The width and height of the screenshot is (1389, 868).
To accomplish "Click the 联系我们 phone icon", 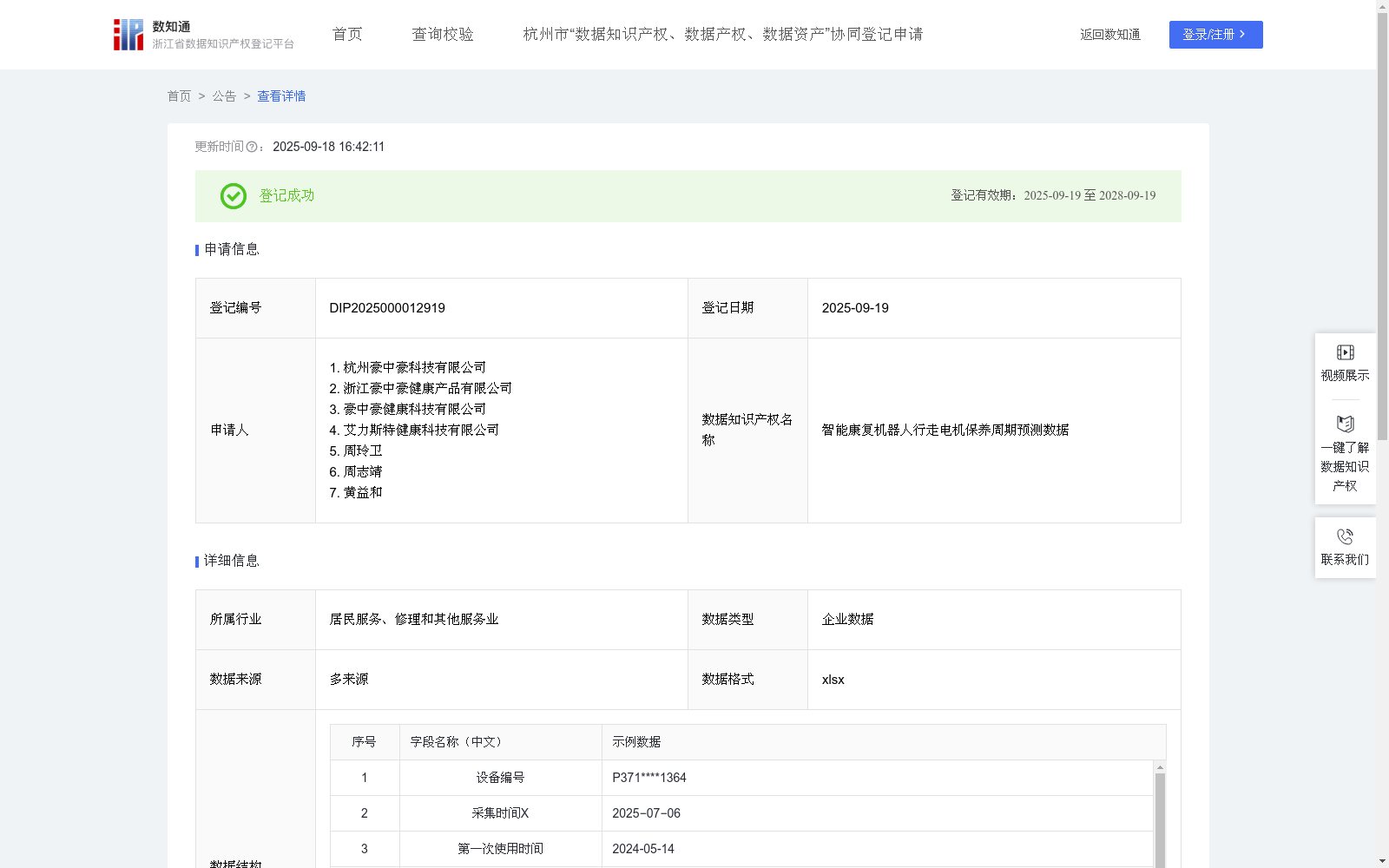I will click(1345, 536).
